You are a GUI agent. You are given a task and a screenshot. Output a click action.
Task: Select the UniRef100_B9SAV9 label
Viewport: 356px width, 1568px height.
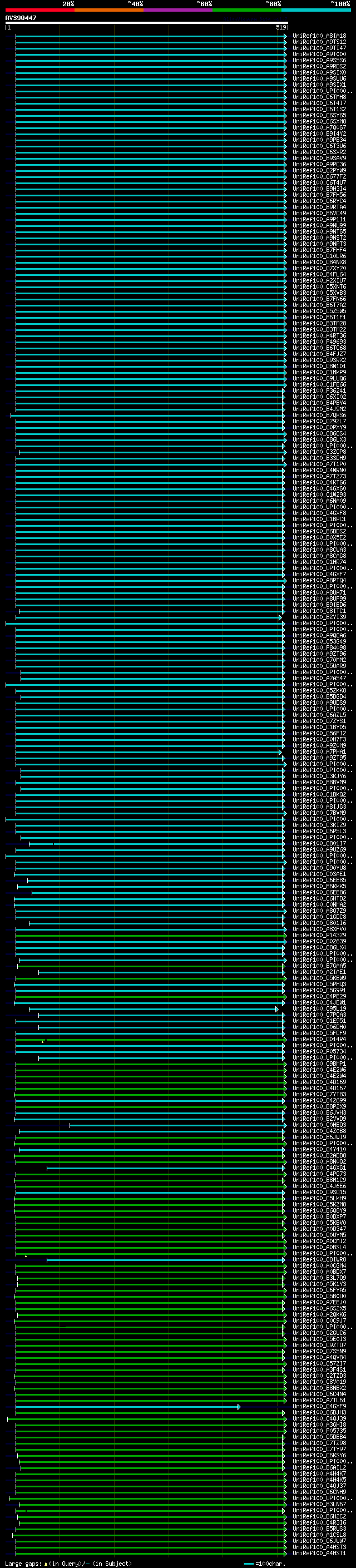coord(319,159)
